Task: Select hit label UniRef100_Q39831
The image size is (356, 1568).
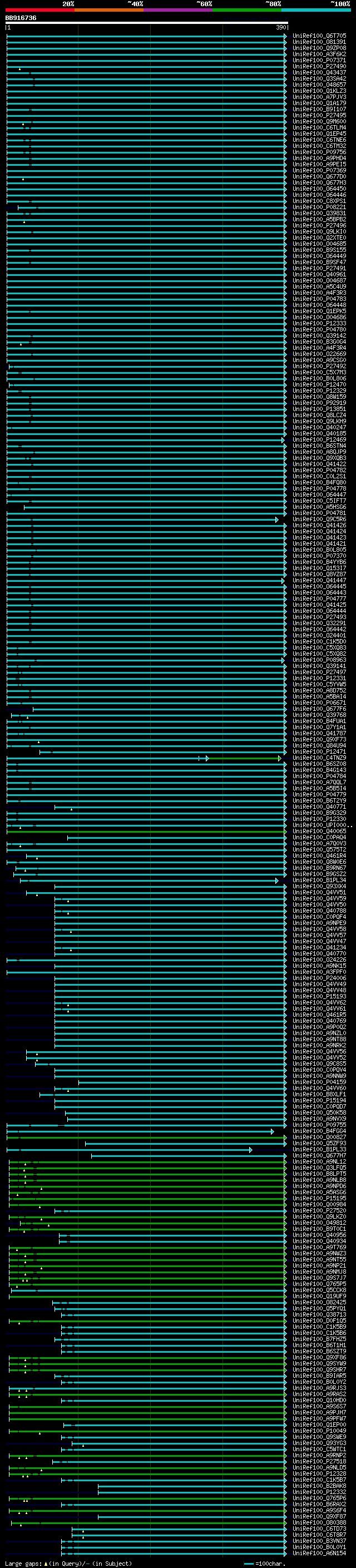Action: [x=319, y=213]
